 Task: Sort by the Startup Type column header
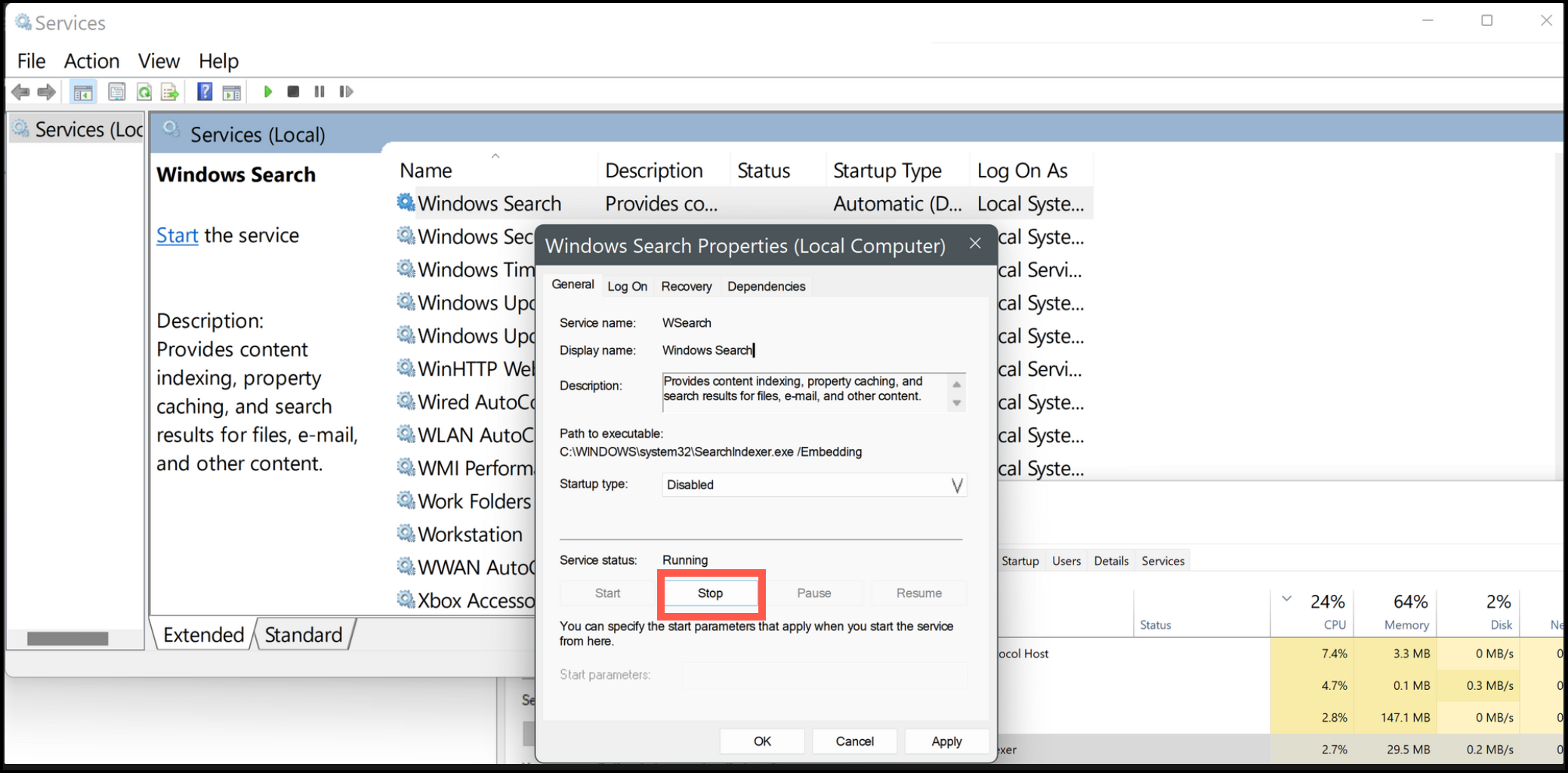[x=899, y=171]
